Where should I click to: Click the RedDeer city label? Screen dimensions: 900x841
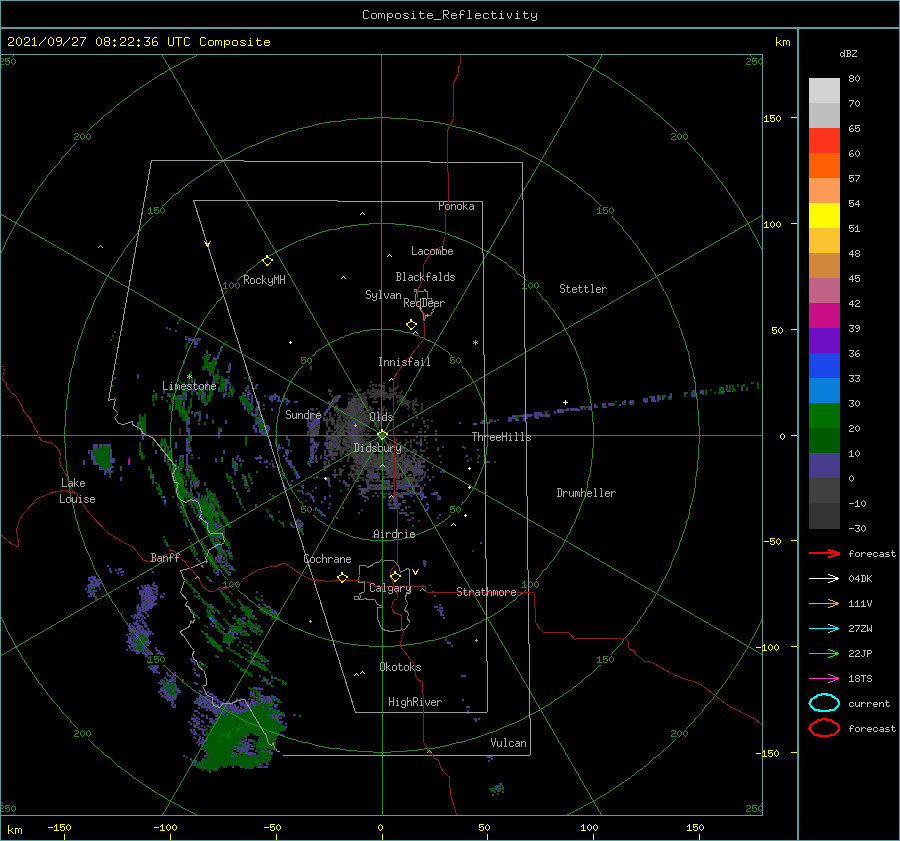coord(424,303)
